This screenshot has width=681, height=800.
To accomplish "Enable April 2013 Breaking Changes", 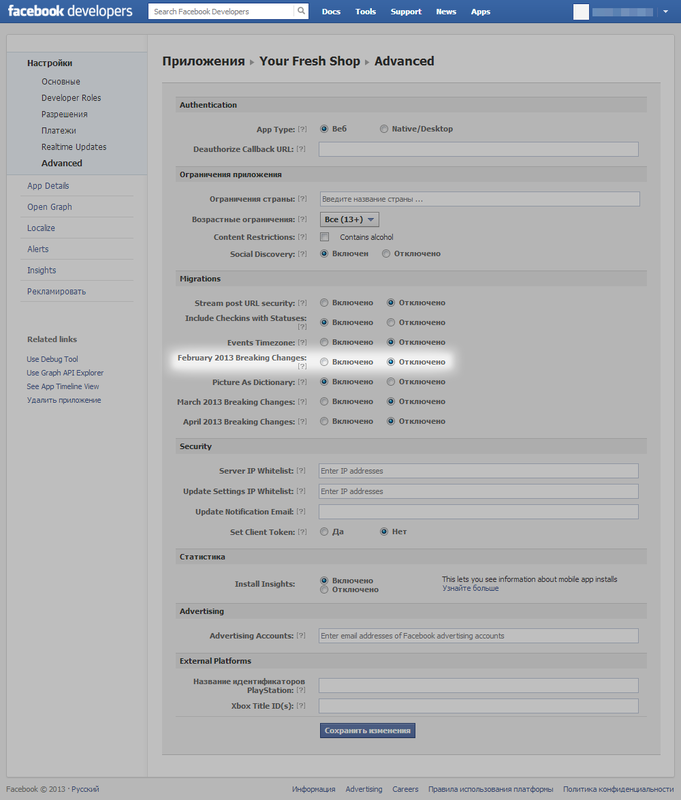I will pyautogui.click(x=324, y=421).
